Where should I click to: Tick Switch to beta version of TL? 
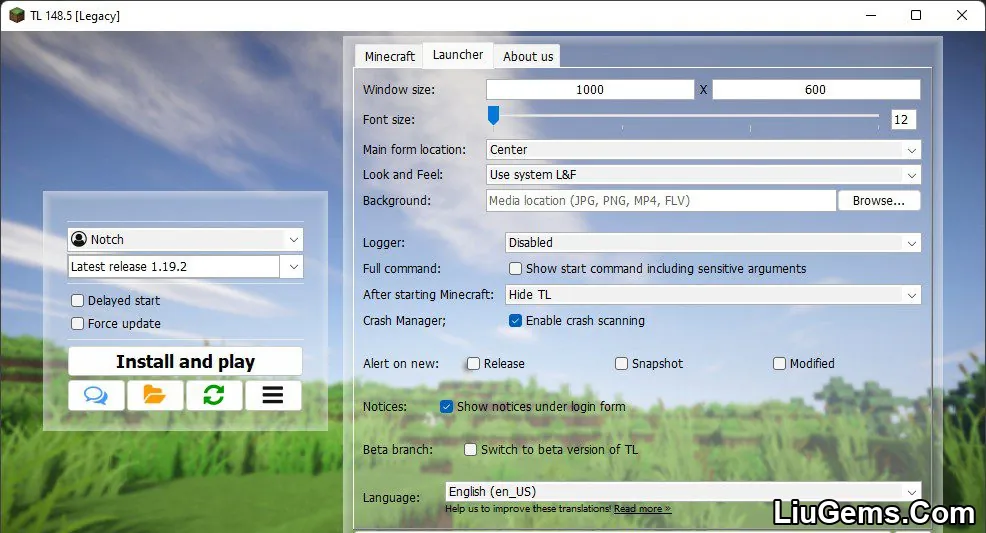470,449
